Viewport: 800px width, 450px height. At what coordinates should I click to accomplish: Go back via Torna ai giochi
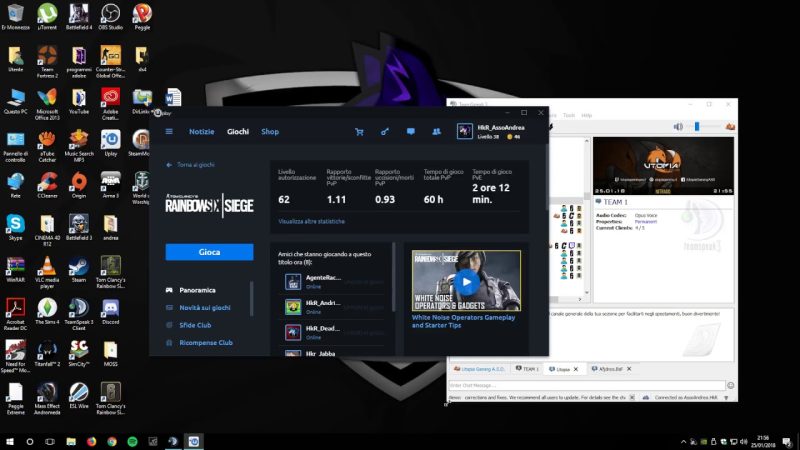coord(190,165)
